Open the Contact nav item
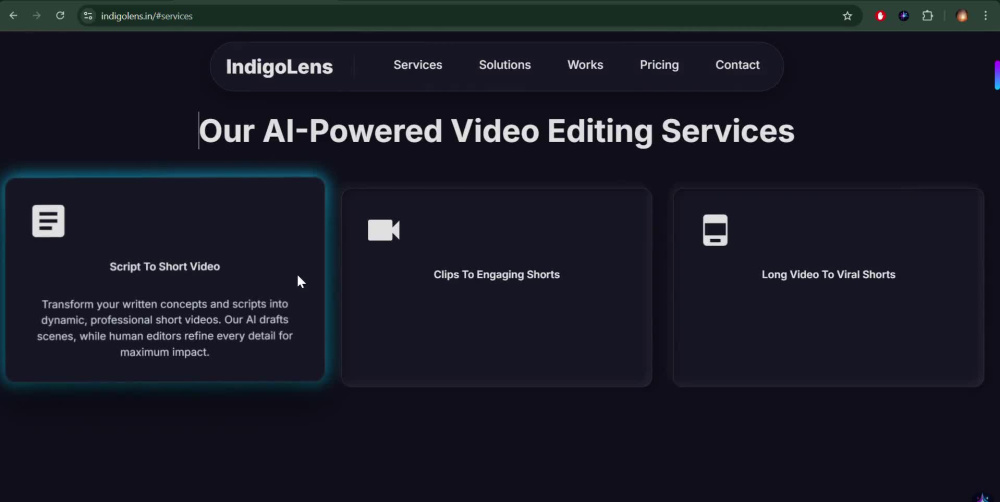The width and height of the screenshot is (1000, 502). 737,65
